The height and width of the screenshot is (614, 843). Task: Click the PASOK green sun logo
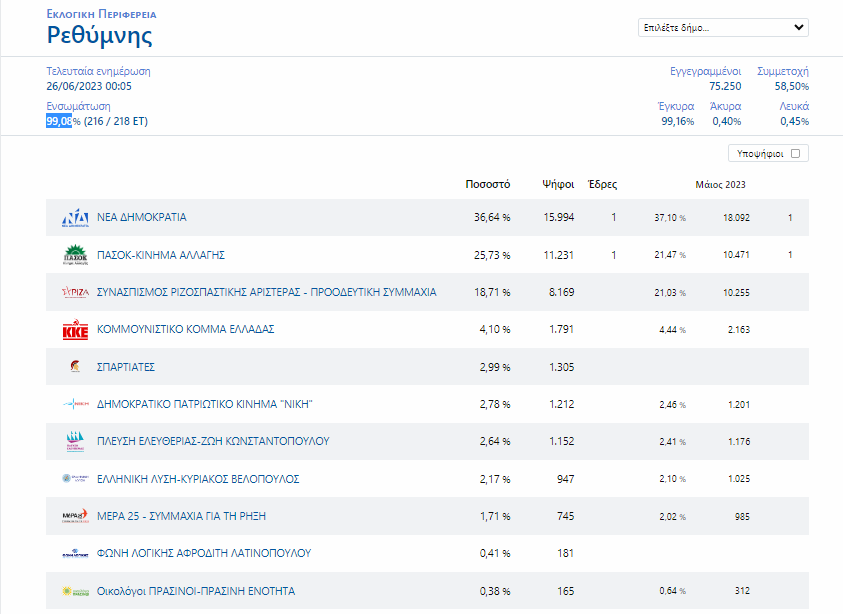coord(75,255)
